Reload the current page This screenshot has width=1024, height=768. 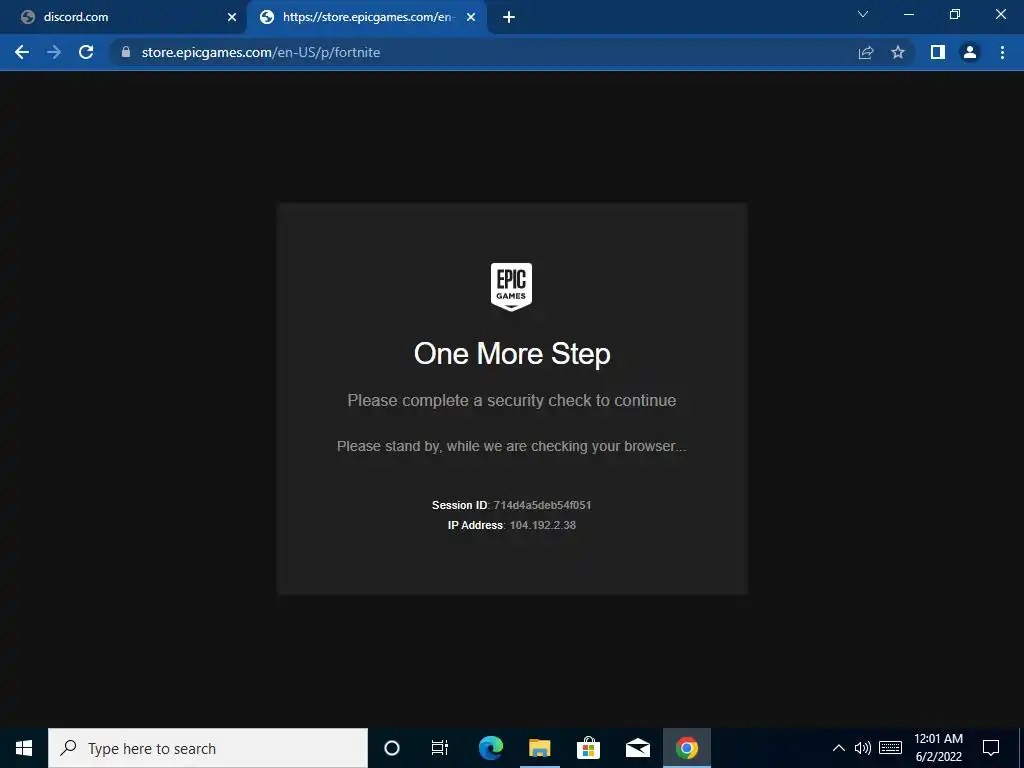pos(86,52)
